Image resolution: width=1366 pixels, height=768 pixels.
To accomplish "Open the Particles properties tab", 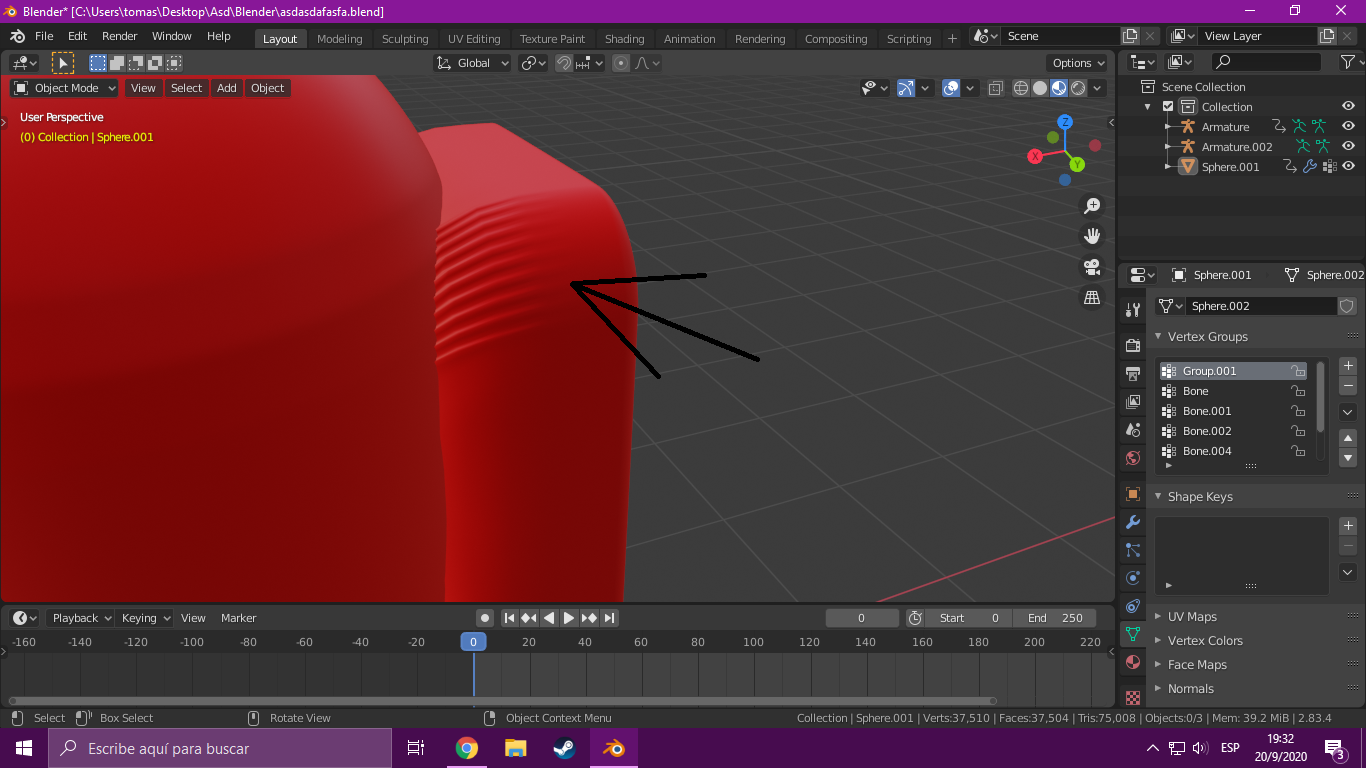I will pos(1133,550).
